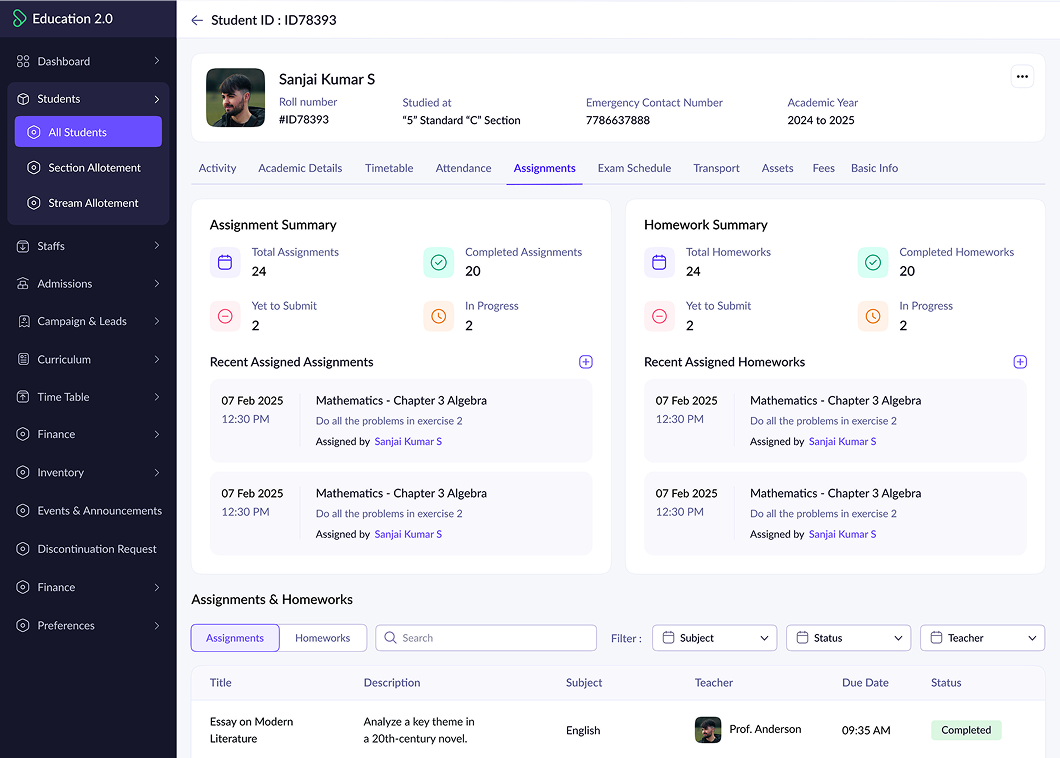Expand the Inventory menu chevron
This screenshot has height=758, width=1060.
[157, 472]
